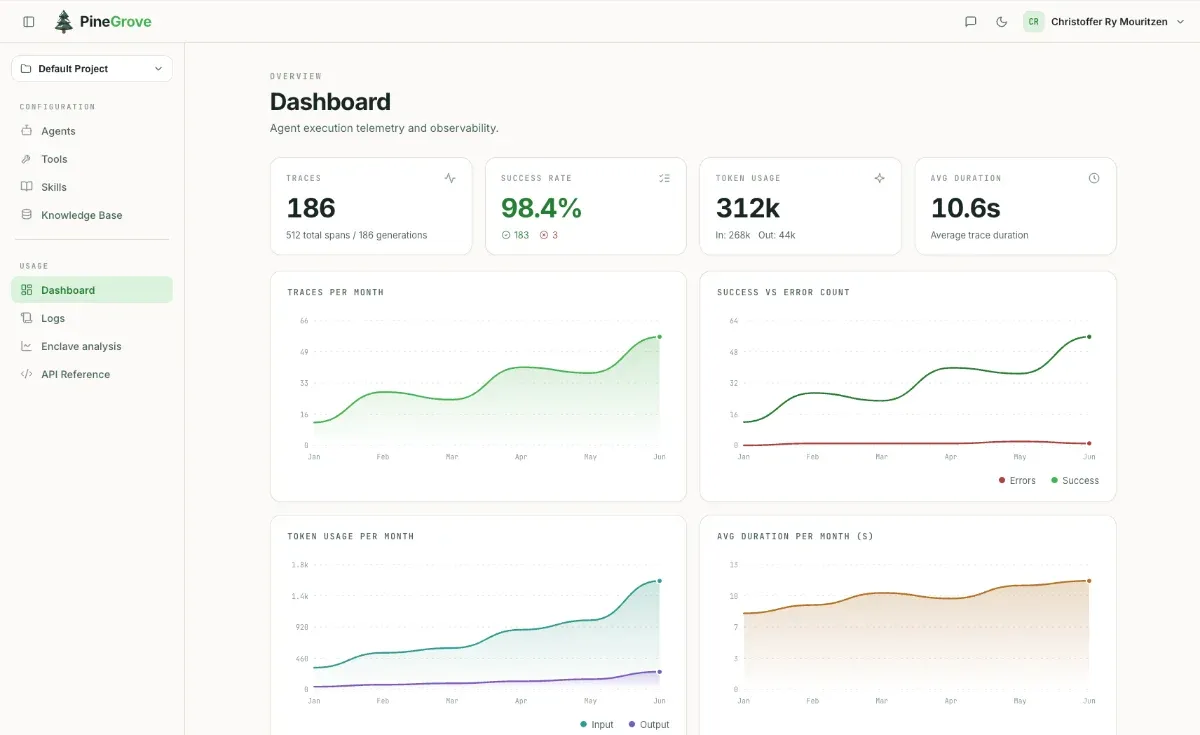The image size is (1200, 735).
Task: Click the Dashboard page heading
Action: pyautogui.click(x=330, y=102)
